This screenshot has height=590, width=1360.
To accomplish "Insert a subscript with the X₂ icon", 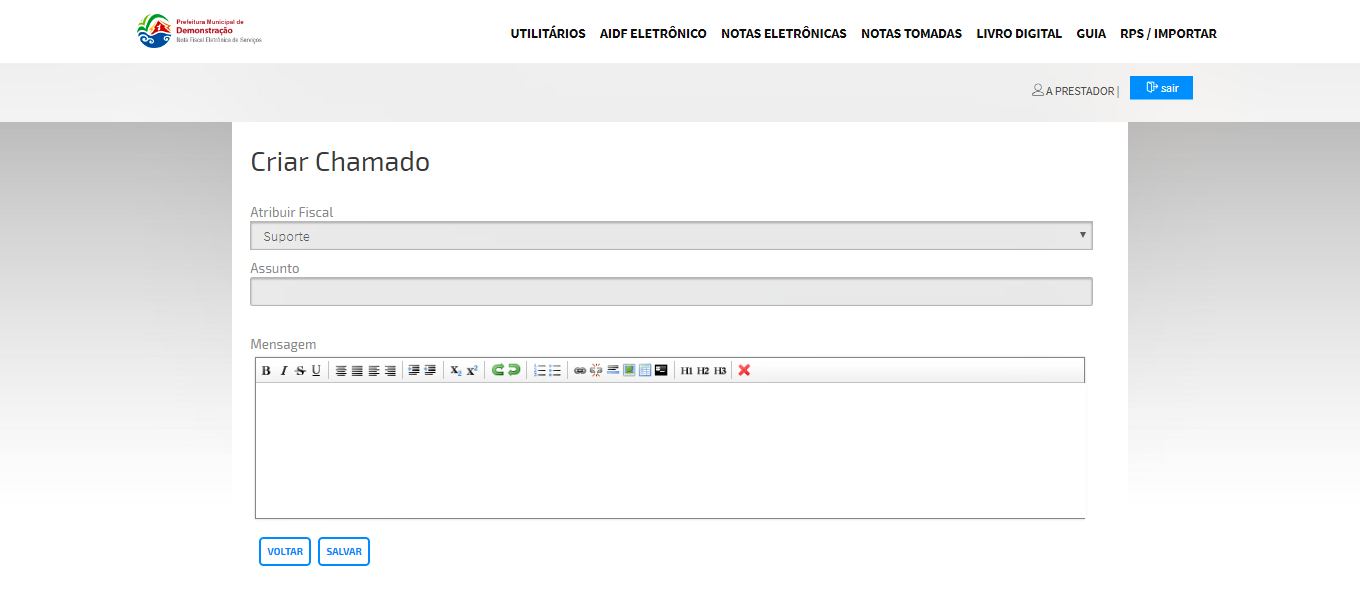I will pyautogui.click(x=456, y=371).
